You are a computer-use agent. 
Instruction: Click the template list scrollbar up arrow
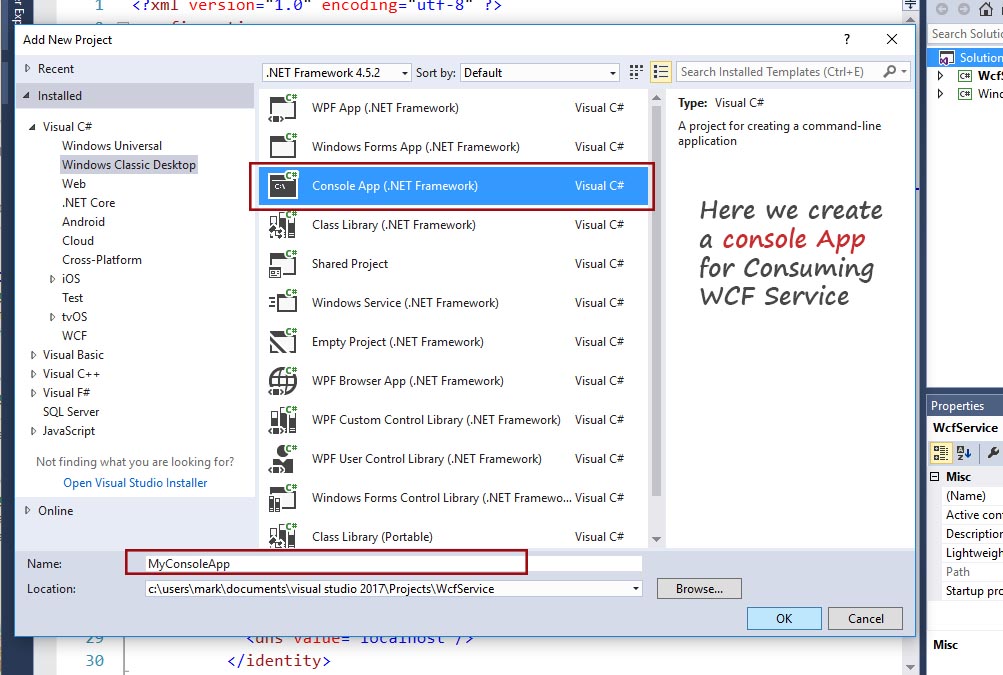point(656,99)
